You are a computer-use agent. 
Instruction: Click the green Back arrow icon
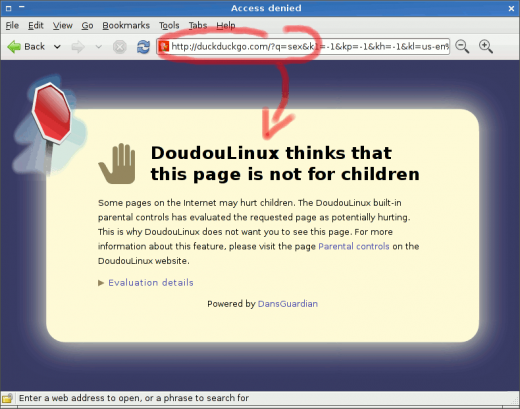pos(14,47)
